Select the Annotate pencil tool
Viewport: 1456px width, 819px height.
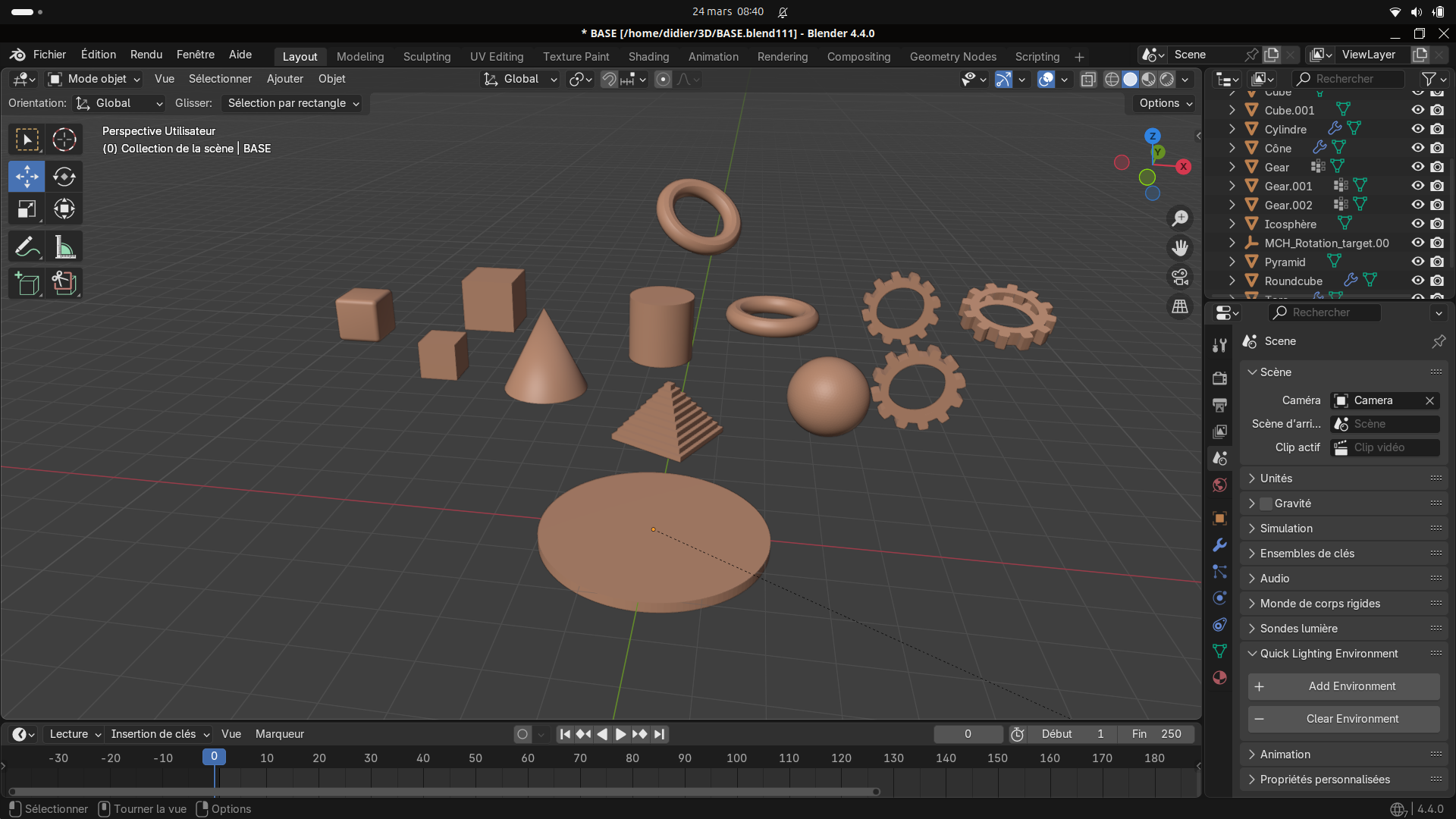[x=27, y=247]
